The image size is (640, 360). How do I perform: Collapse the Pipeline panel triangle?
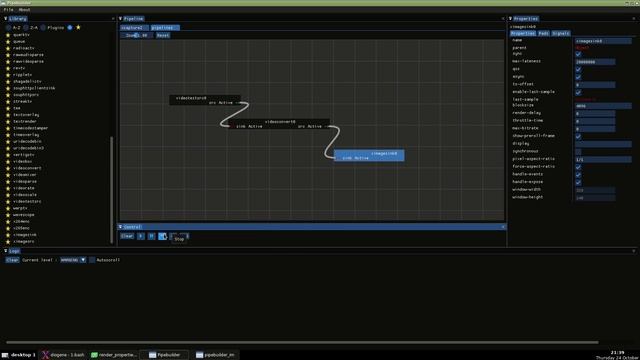[120, 18]
